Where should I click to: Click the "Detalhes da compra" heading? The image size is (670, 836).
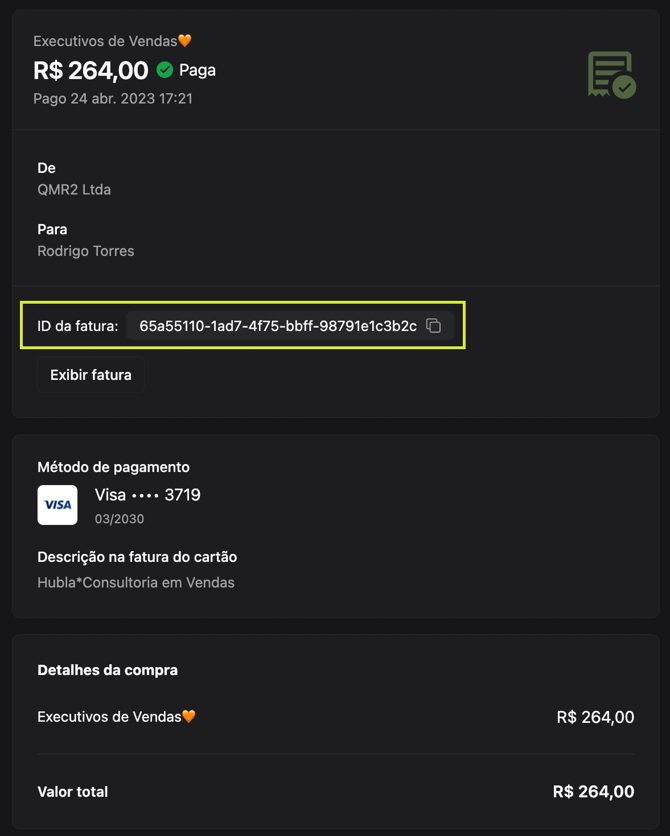coord(107,670)
